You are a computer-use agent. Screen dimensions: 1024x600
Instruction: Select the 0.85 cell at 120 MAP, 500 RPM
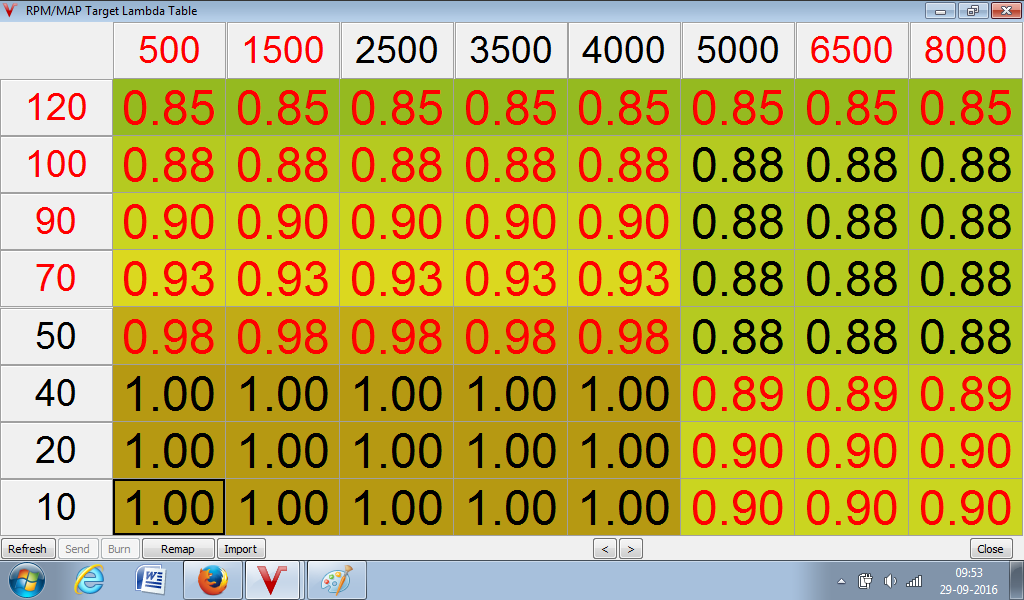tap(169, 108)
